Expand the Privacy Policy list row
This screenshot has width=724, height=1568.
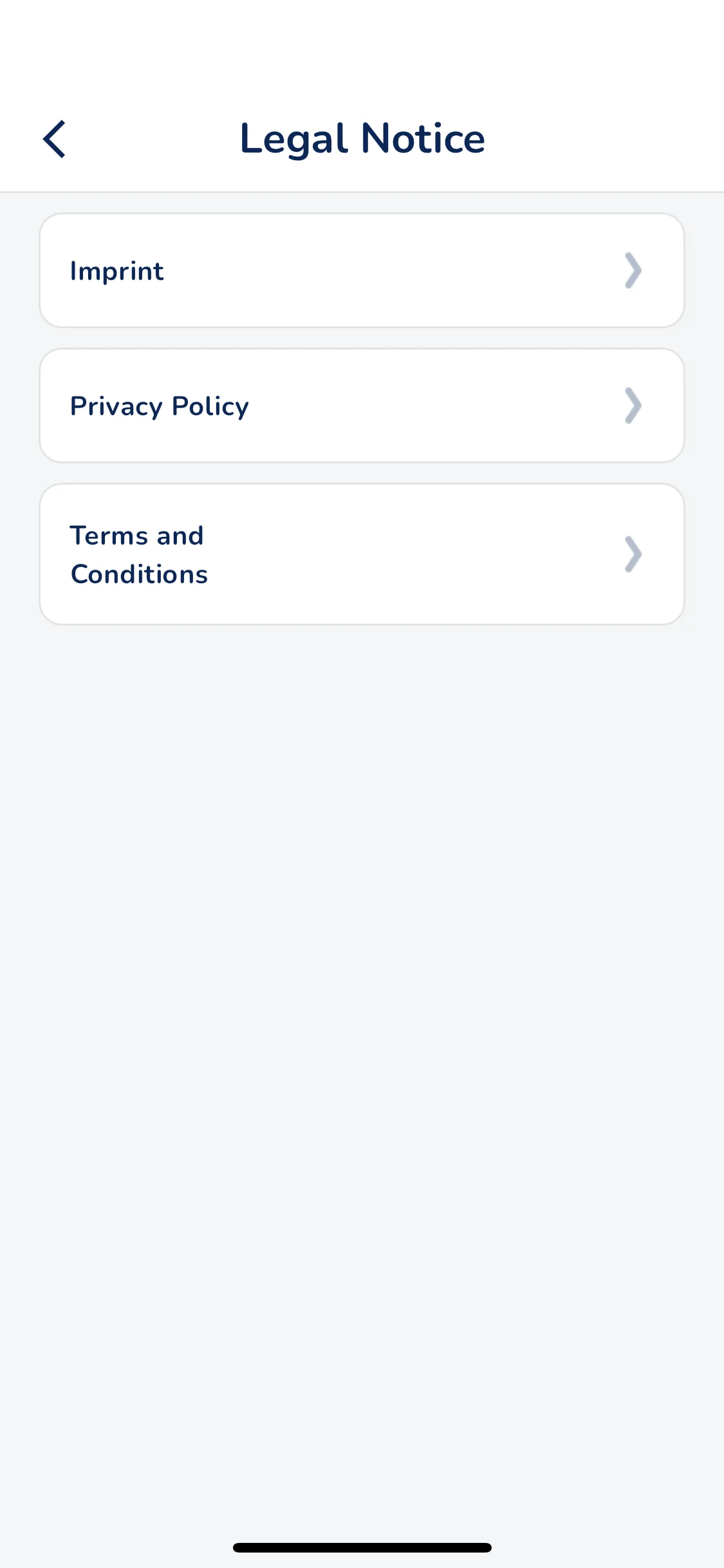coord(362,406)
